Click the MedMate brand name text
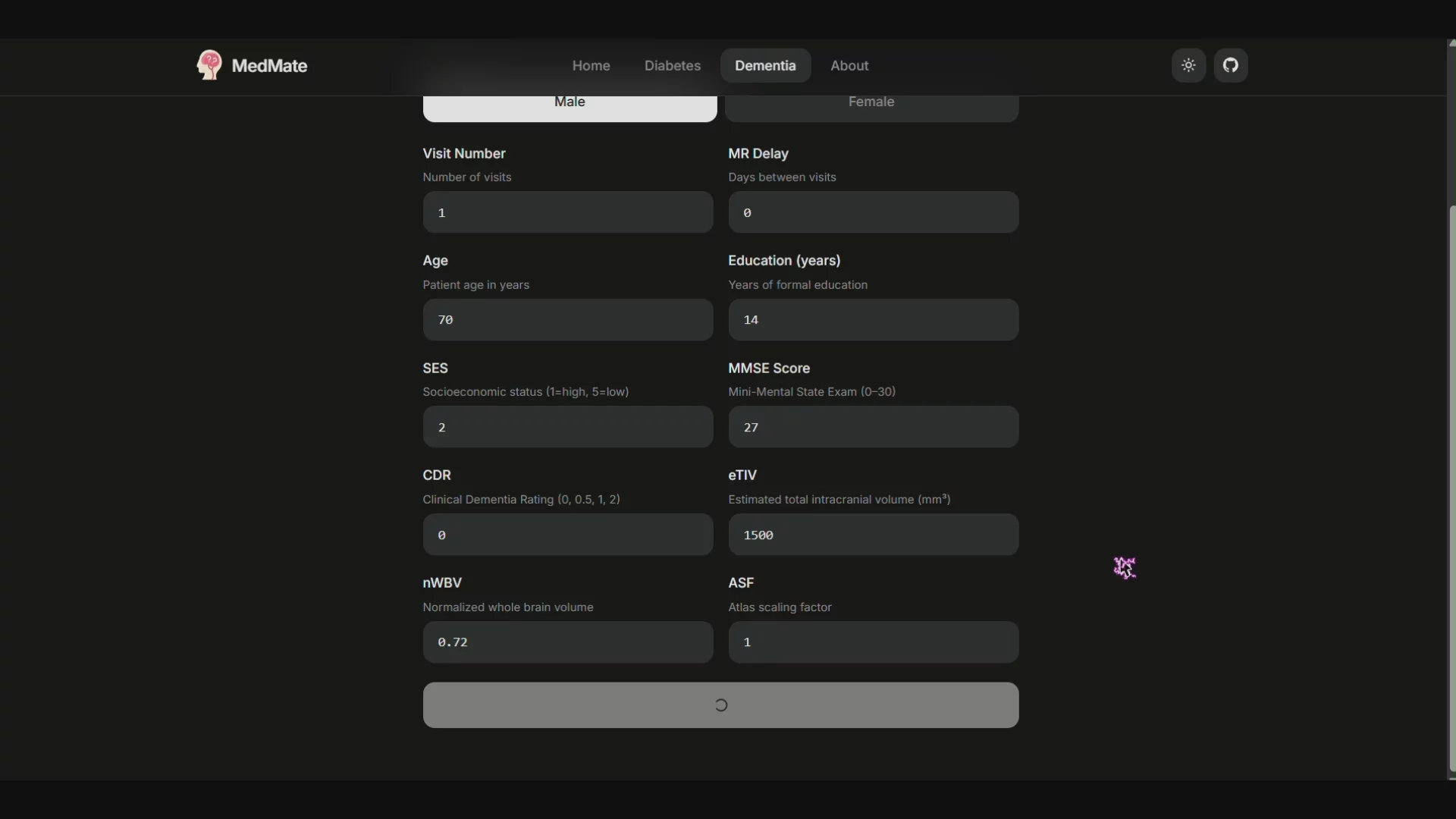 point(269,65)
